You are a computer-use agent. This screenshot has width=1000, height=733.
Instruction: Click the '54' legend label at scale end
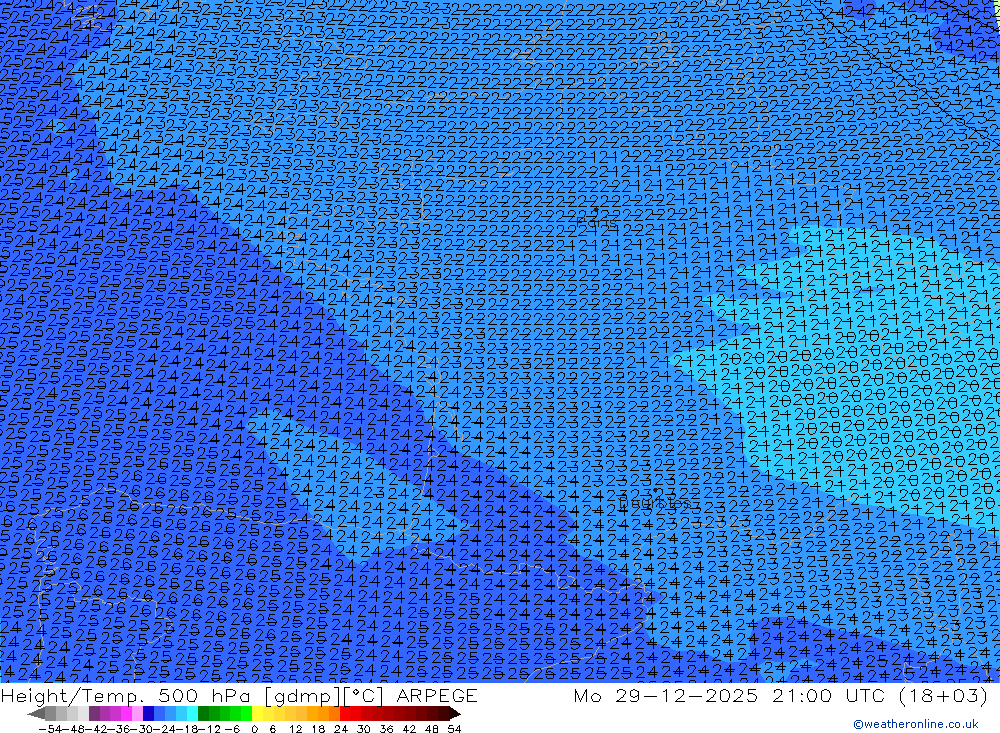point(454,729)
